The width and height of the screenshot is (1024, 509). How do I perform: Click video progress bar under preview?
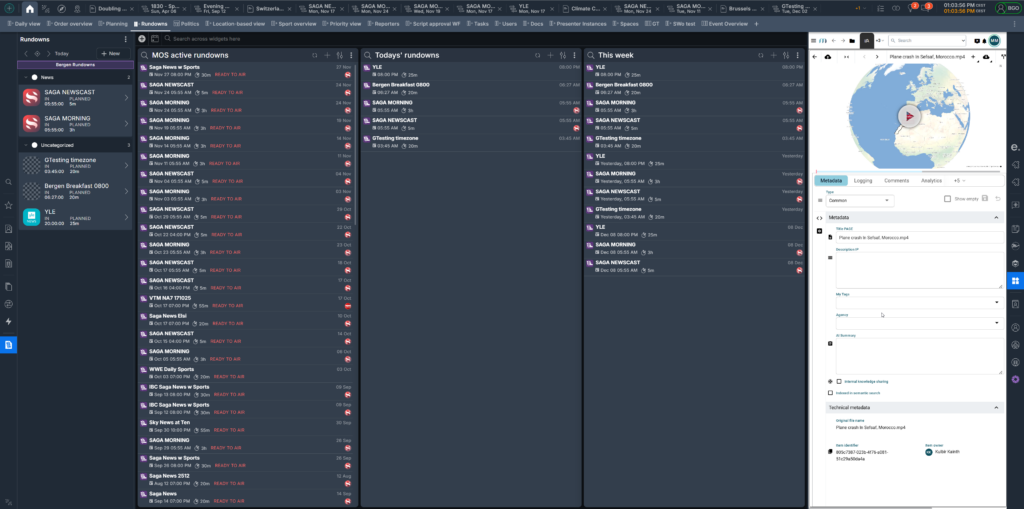tap(908, 171)
